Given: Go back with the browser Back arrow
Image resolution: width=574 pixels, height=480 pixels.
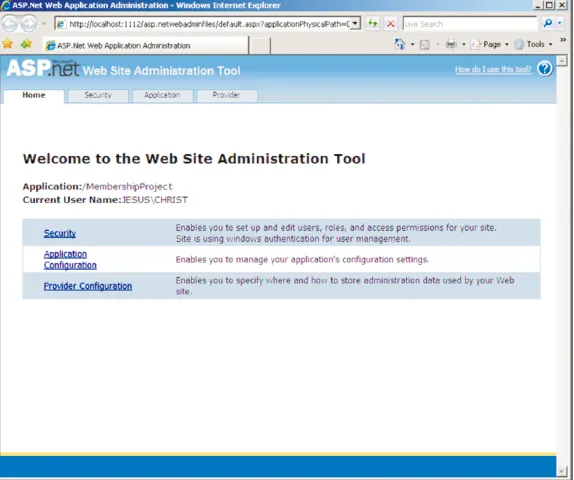Looking at the screenshot, I should [x=10, y=24].
